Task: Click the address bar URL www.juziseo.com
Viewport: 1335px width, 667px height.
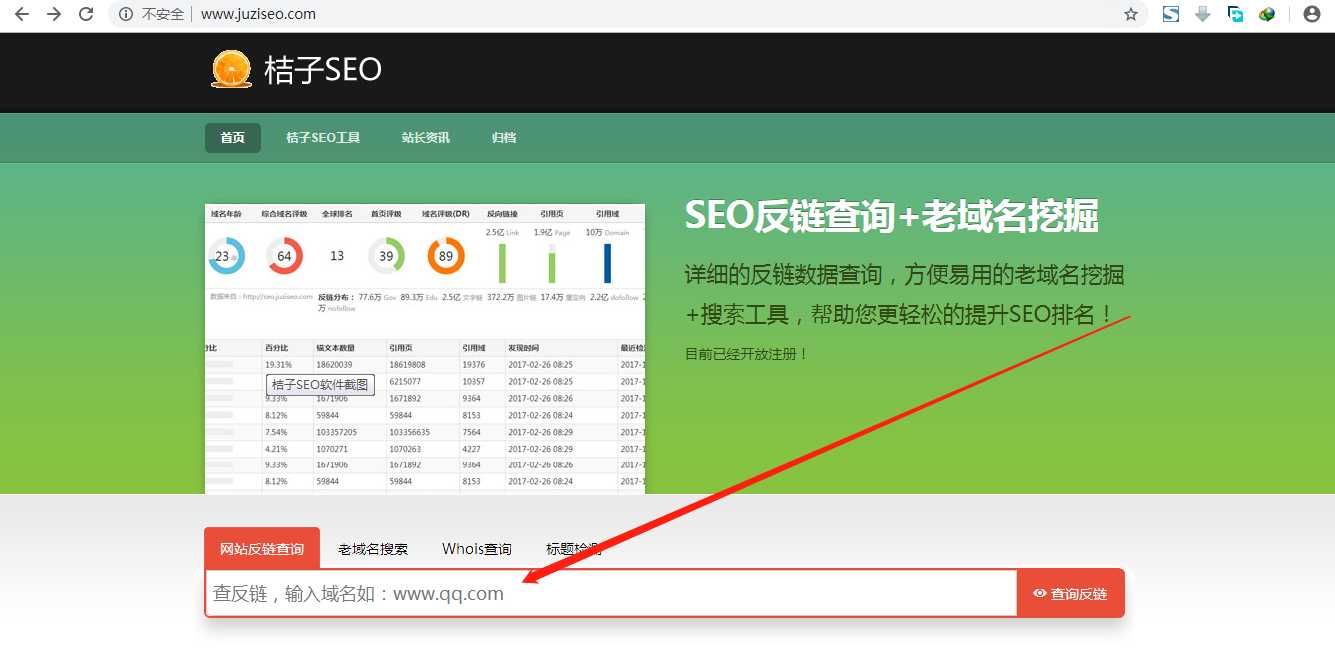Action: click(x=258, y=14)
